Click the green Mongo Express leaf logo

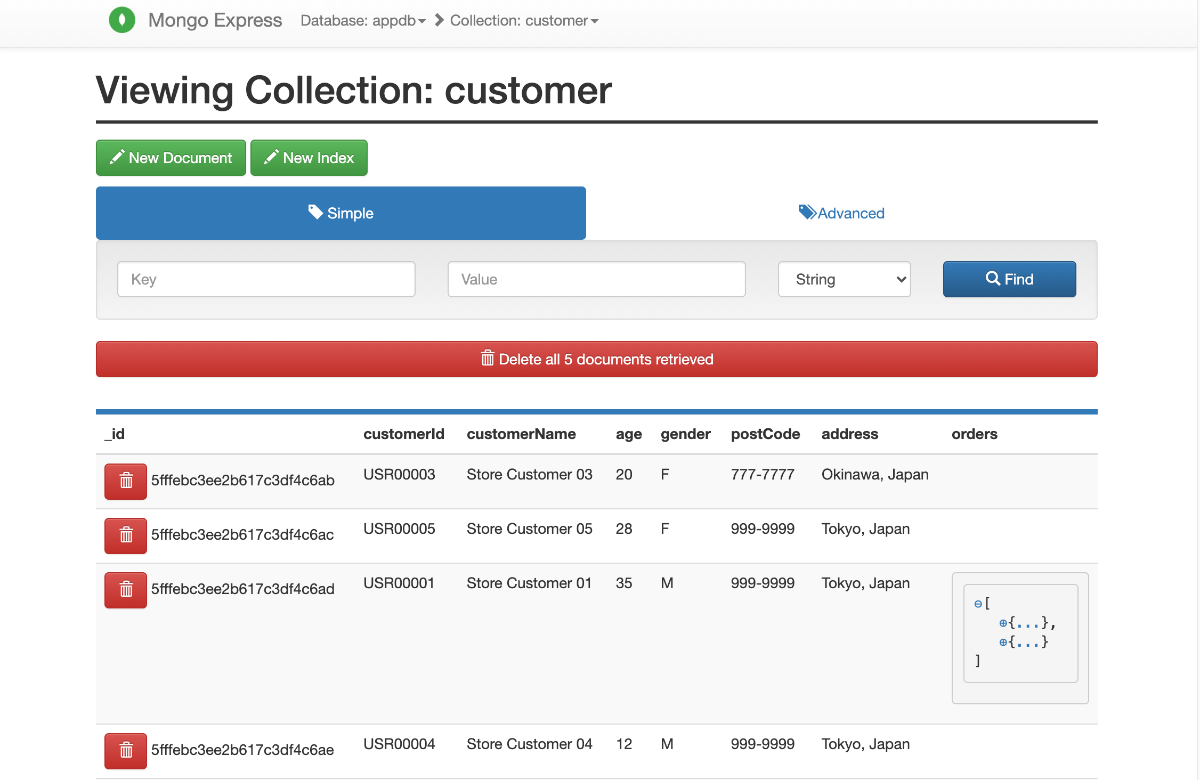tap(122, 20)
